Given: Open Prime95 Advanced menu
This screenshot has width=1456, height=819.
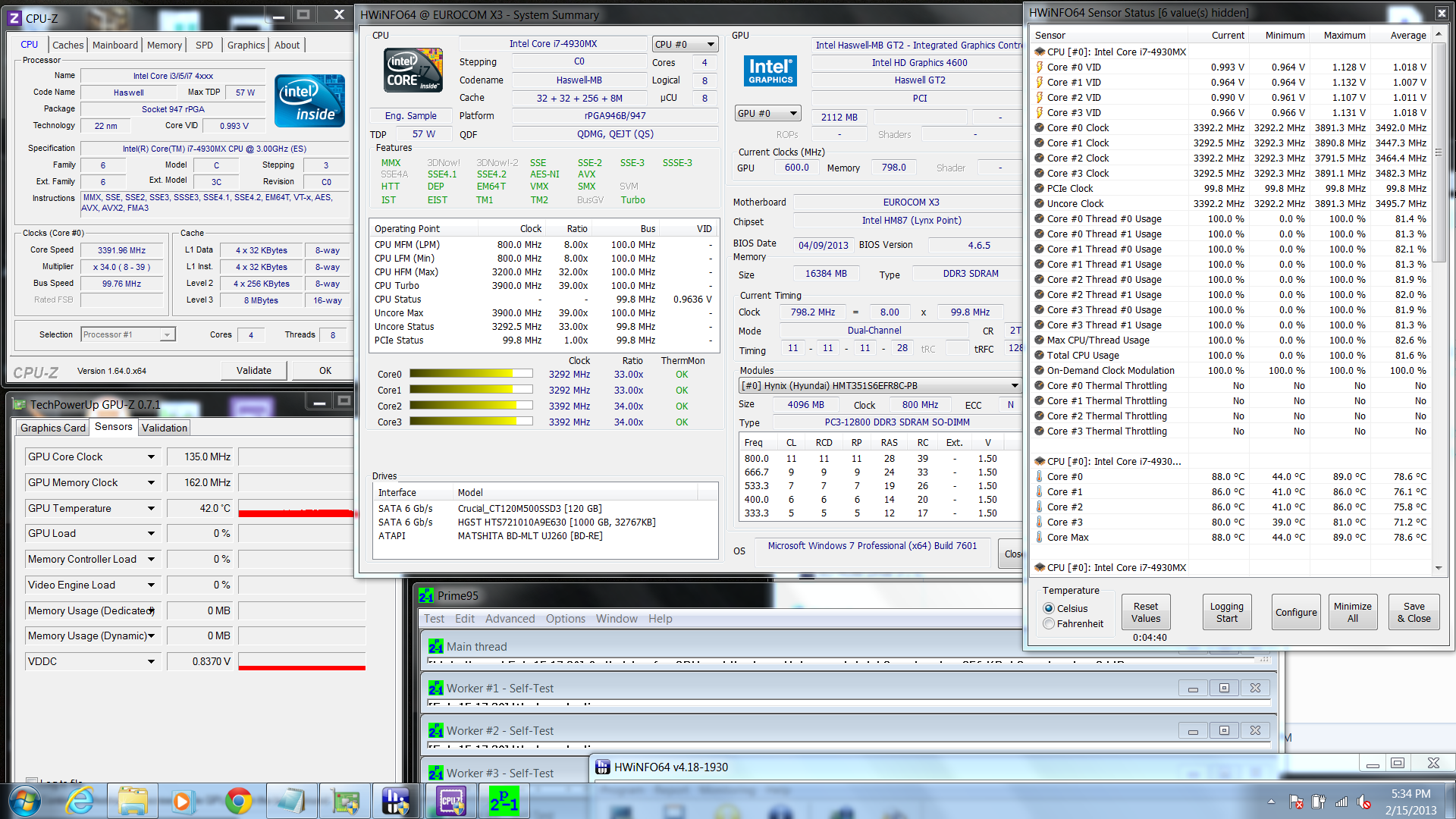Looking at the screenshot, I should pos(510,619).
